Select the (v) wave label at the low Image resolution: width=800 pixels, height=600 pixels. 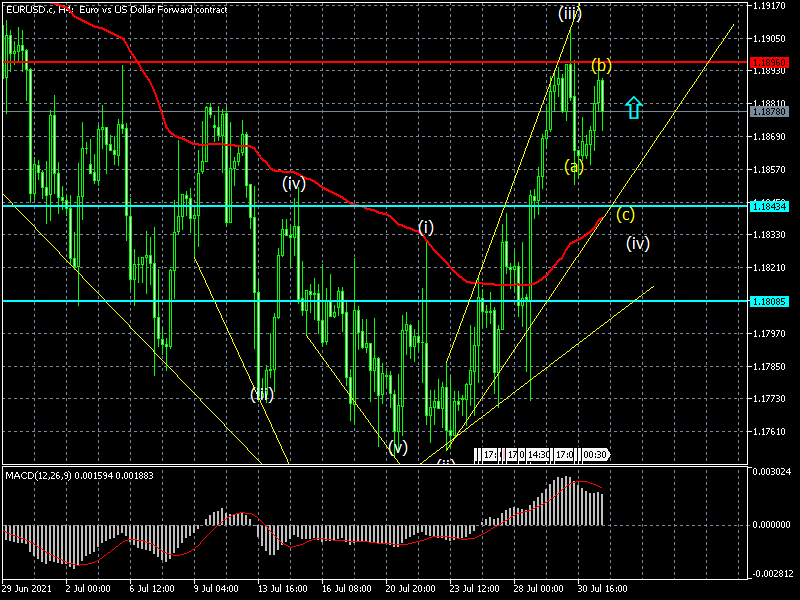(398, 447)
